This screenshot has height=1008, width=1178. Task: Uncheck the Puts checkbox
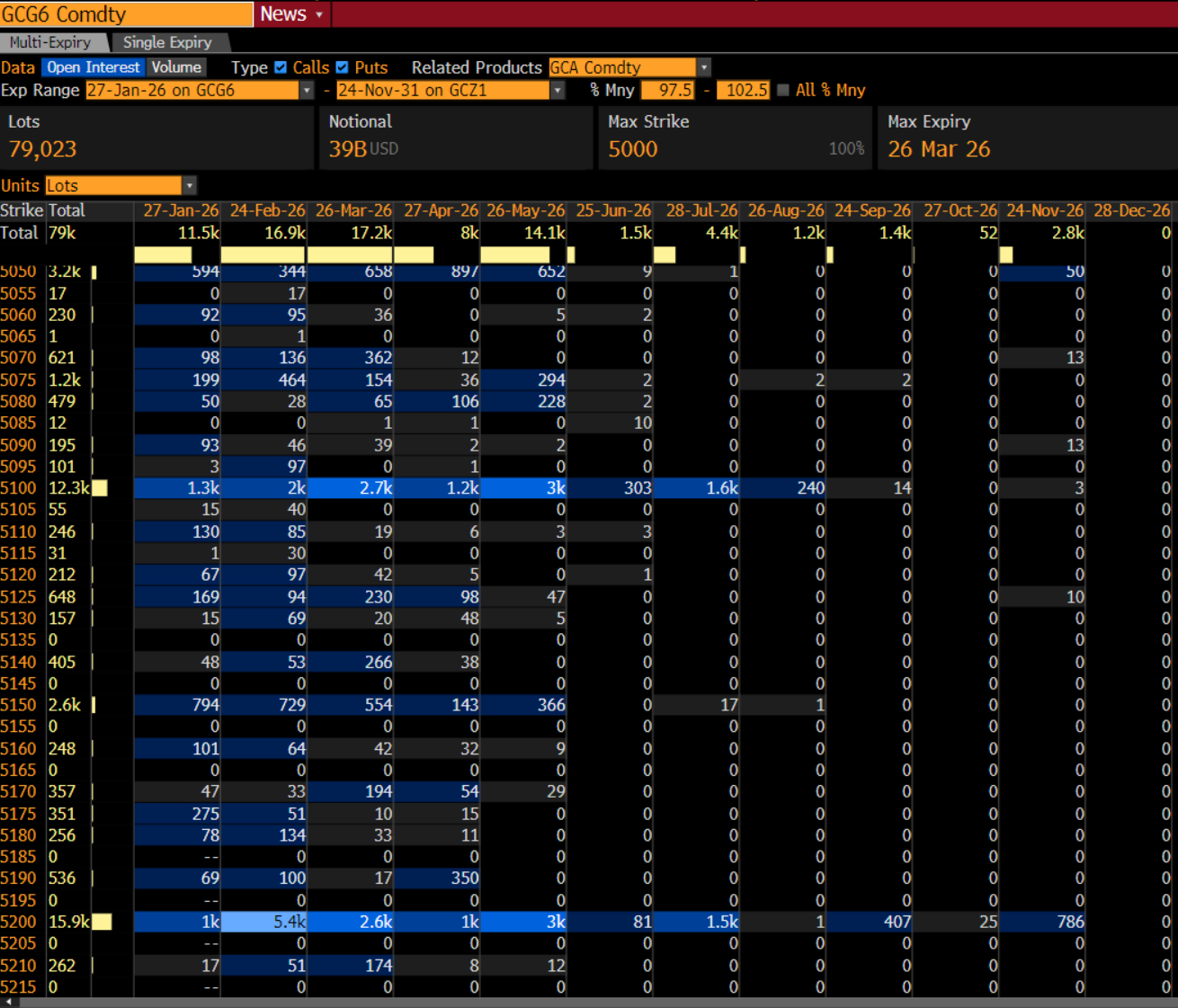[342, 67]
